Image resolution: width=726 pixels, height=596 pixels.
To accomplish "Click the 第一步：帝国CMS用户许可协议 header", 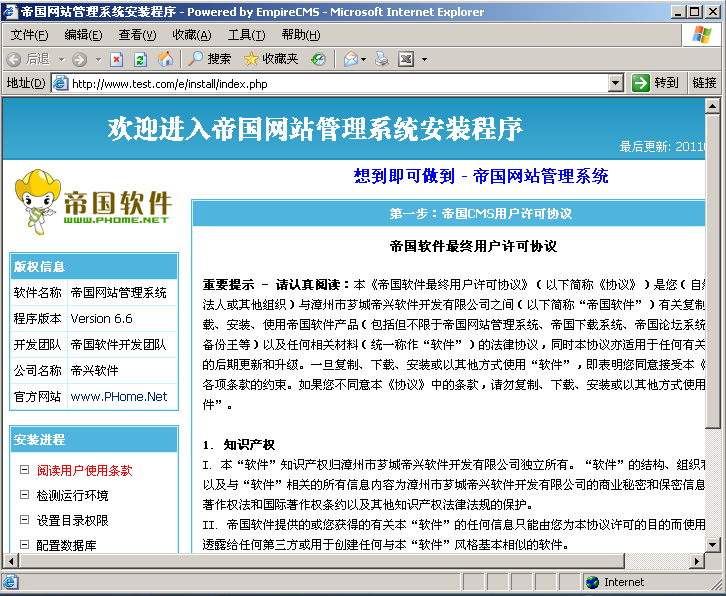I will pyautogui.click(x=480, y=213).
